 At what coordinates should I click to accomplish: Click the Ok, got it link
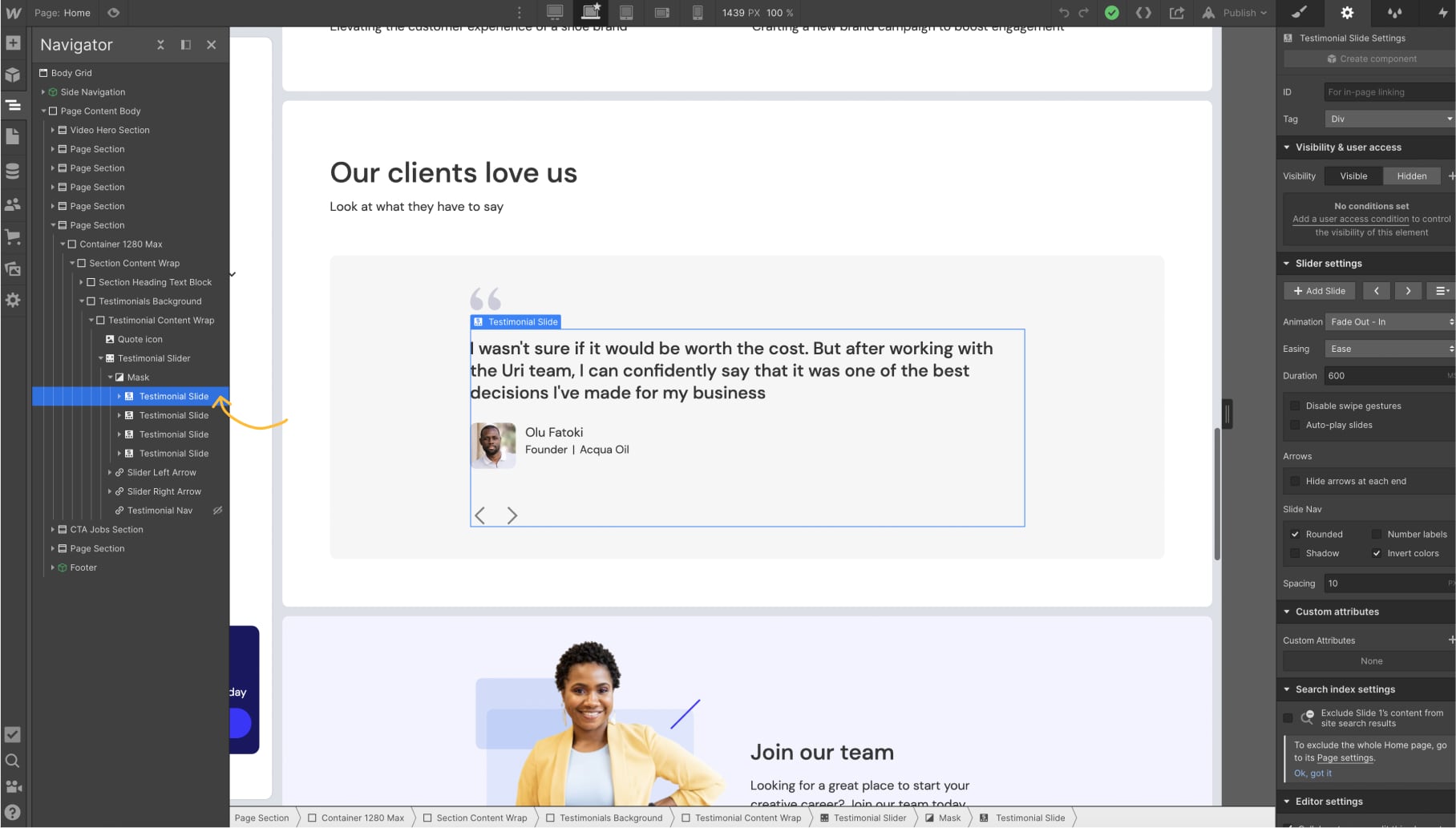click(x=1312, y=774)
